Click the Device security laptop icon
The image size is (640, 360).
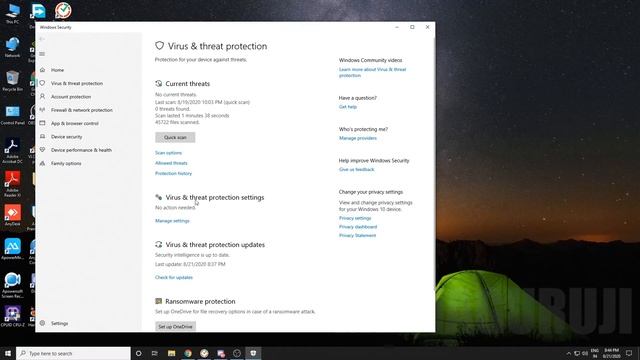[x=42, y=136]
